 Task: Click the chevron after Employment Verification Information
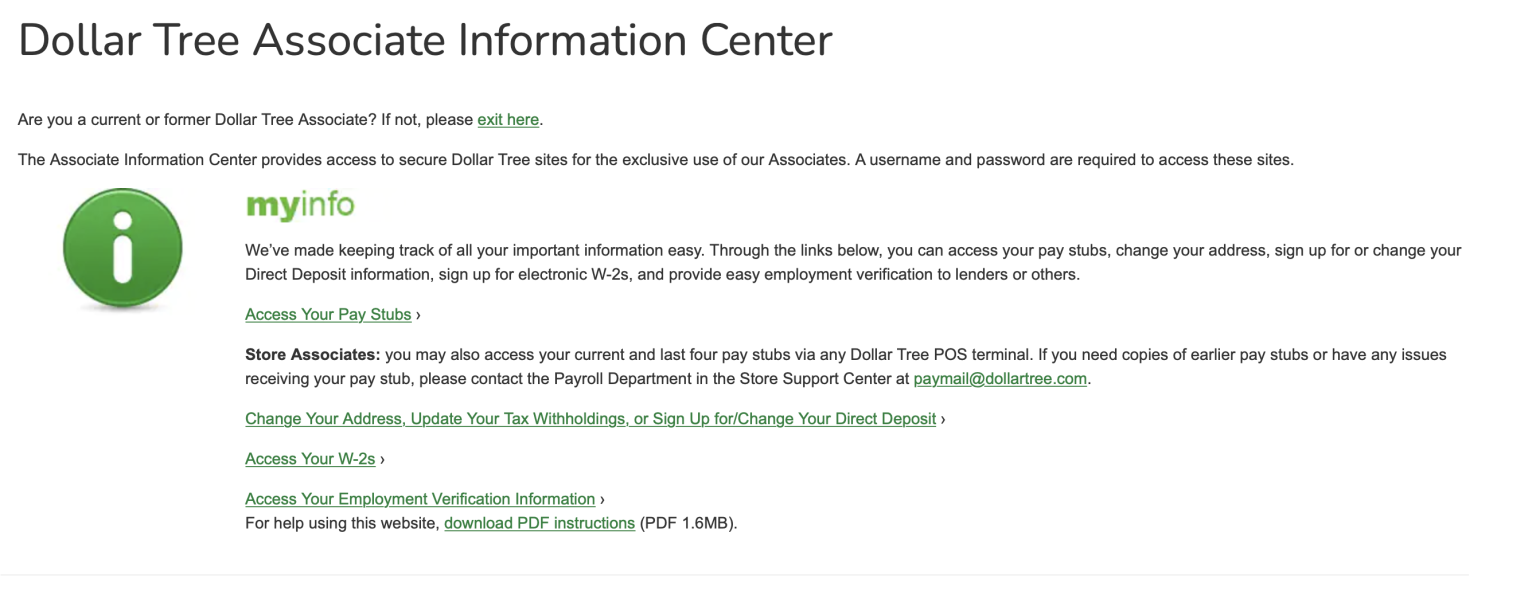pos(602,499)
